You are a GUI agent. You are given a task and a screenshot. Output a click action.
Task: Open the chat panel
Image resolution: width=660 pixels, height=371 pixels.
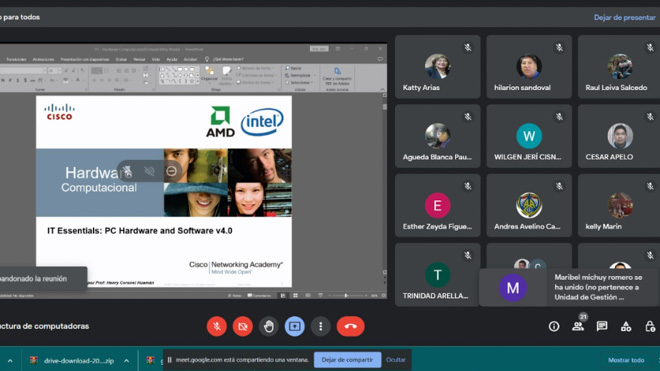[602, 326]
